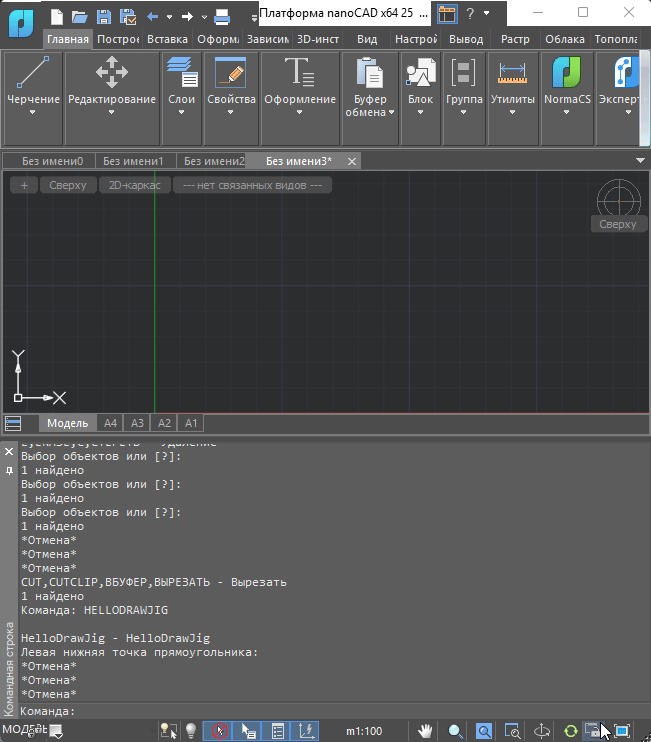Open the Буфер обмена clipboard panel
The image size is (651, 742).
pyautogui.click(x=370, y=98)
